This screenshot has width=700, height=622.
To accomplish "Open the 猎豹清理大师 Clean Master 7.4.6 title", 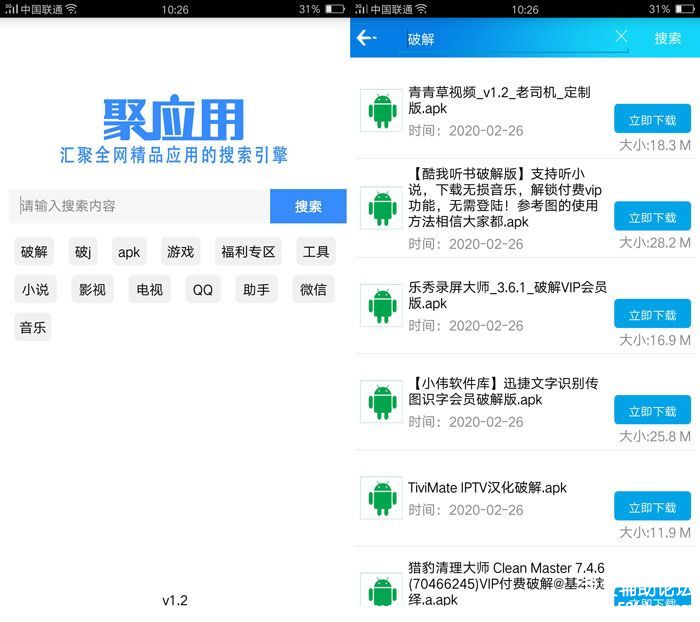I will (x=506, y=583).
